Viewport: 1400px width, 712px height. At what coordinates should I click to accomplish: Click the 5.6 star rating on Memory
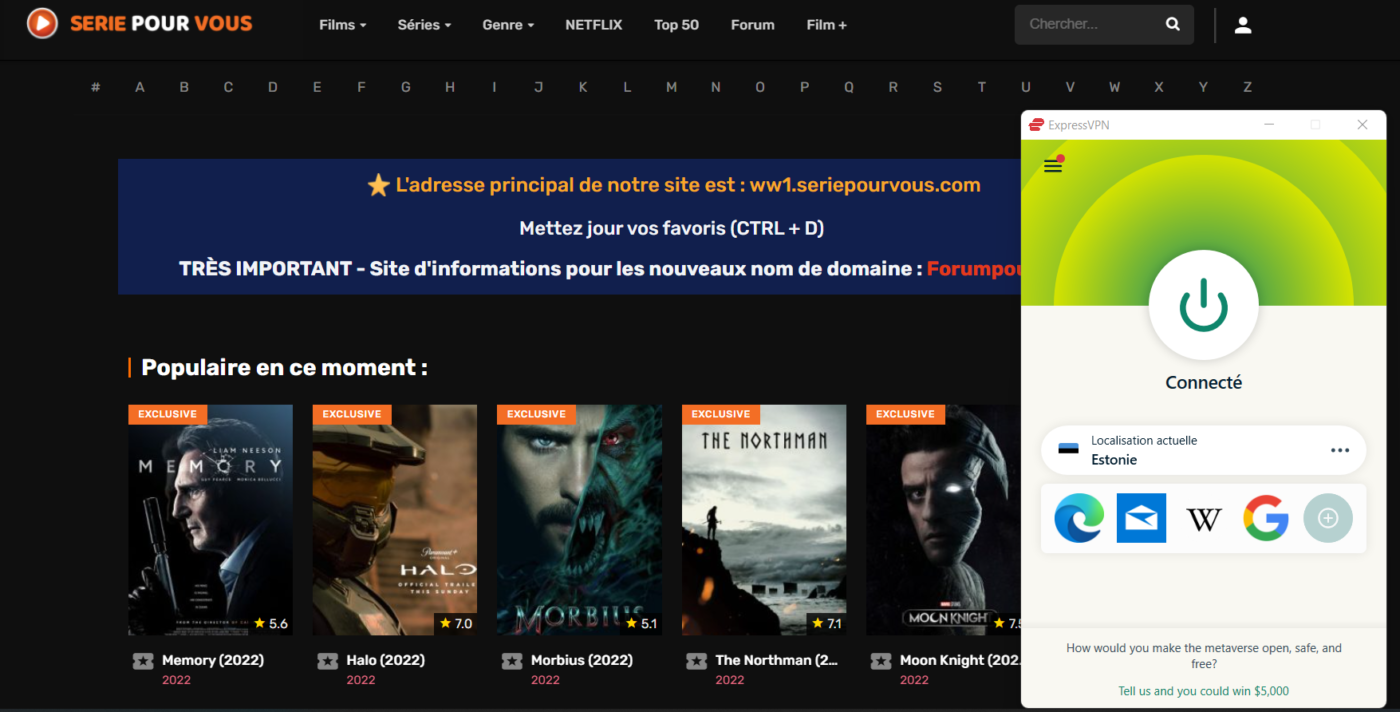[270, 624]
